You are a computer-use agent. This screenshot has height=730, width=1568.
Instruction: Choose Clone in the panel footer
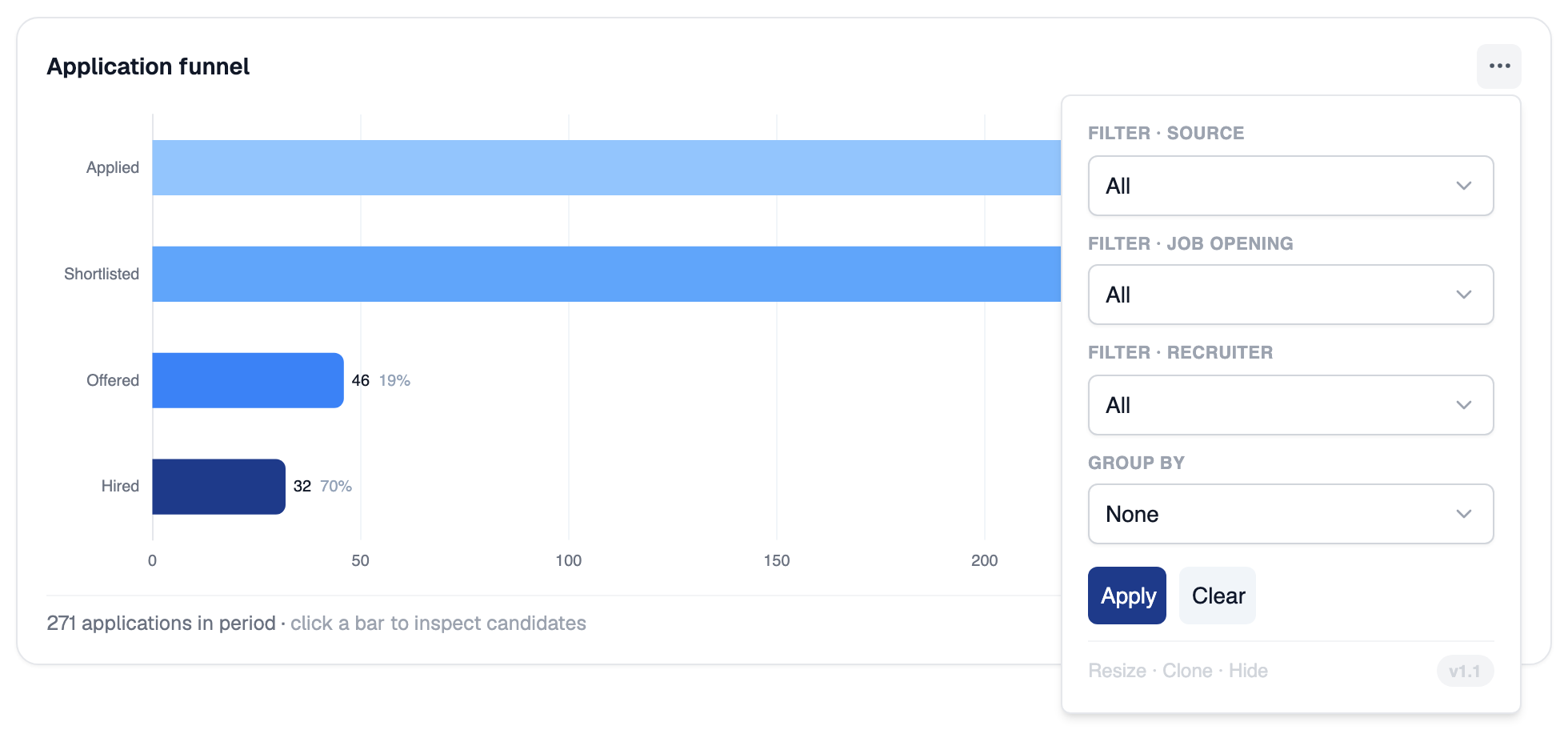click(x=1187, y=671)
